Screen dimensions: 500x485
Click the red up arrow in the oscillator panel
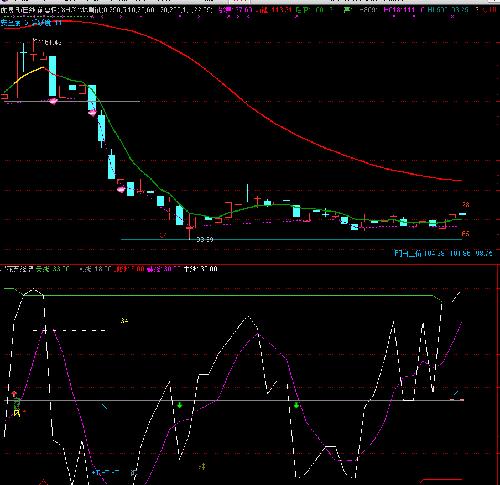(x=14, y=394)
